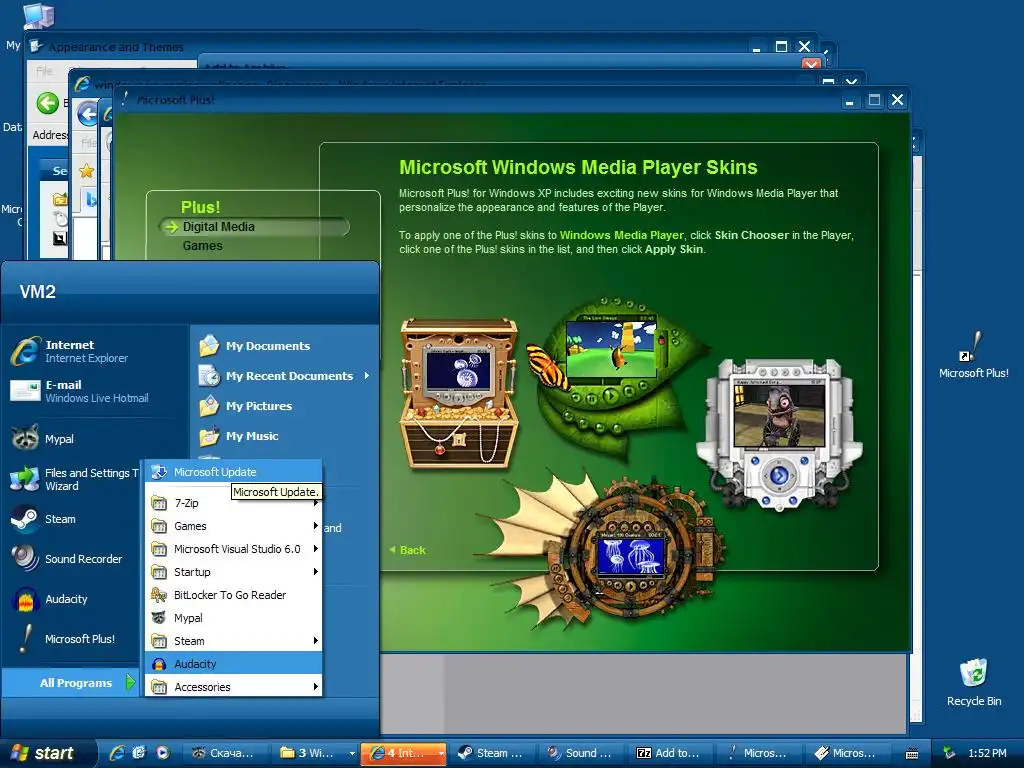Select Games in Plus! sidebar
Screen dimensions: 1024x768
202,246
